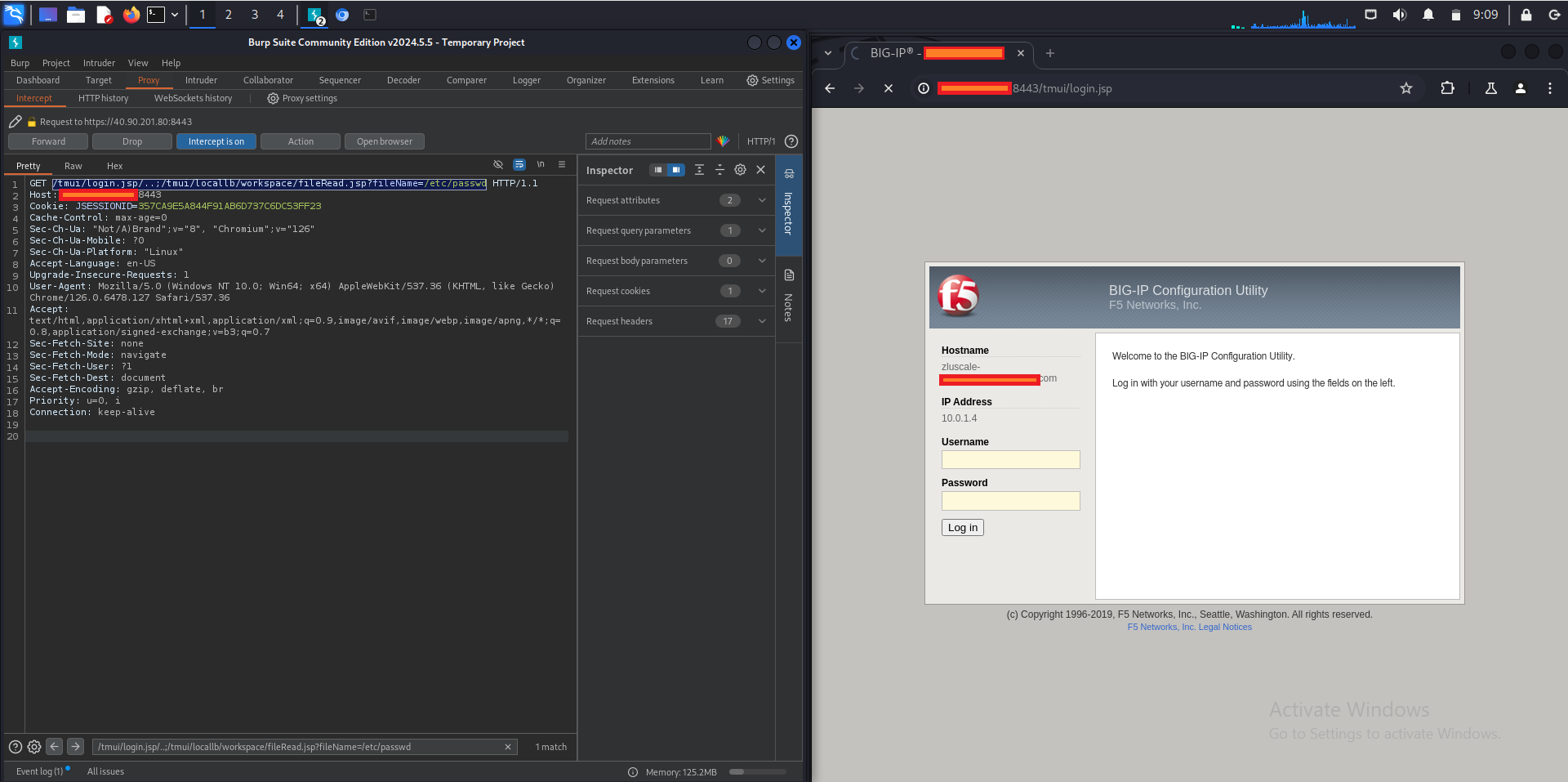Open the terminal launcher dropdown arrow
The height and width of the screenshot is (782, 1568).
175,15
